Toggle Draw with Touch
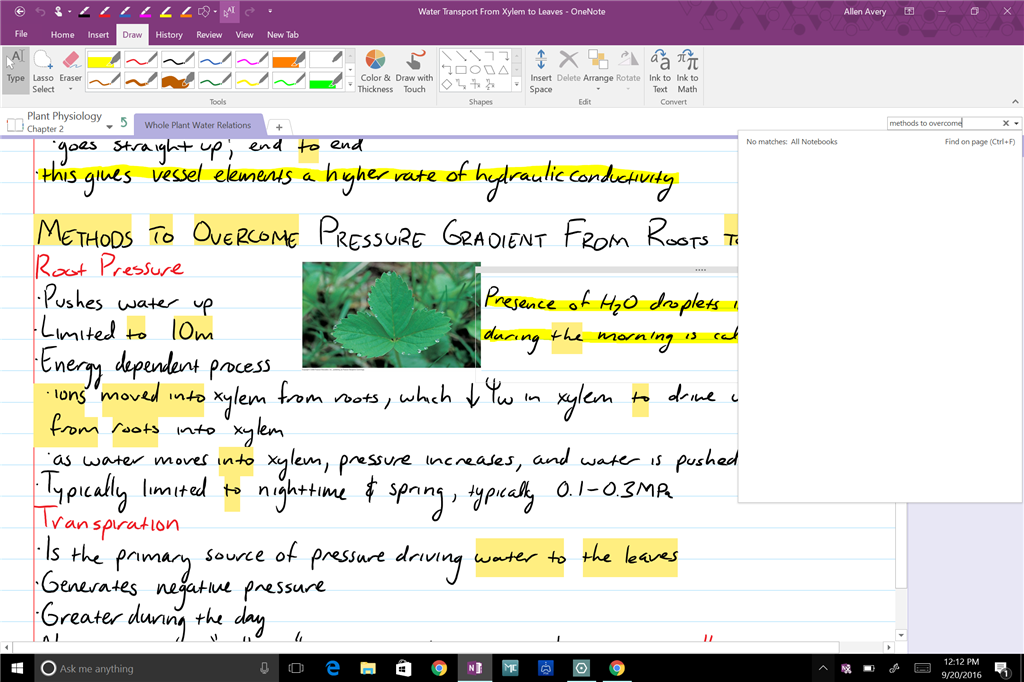Screen dimensions: 1024x682 click(x=414, y=71)
